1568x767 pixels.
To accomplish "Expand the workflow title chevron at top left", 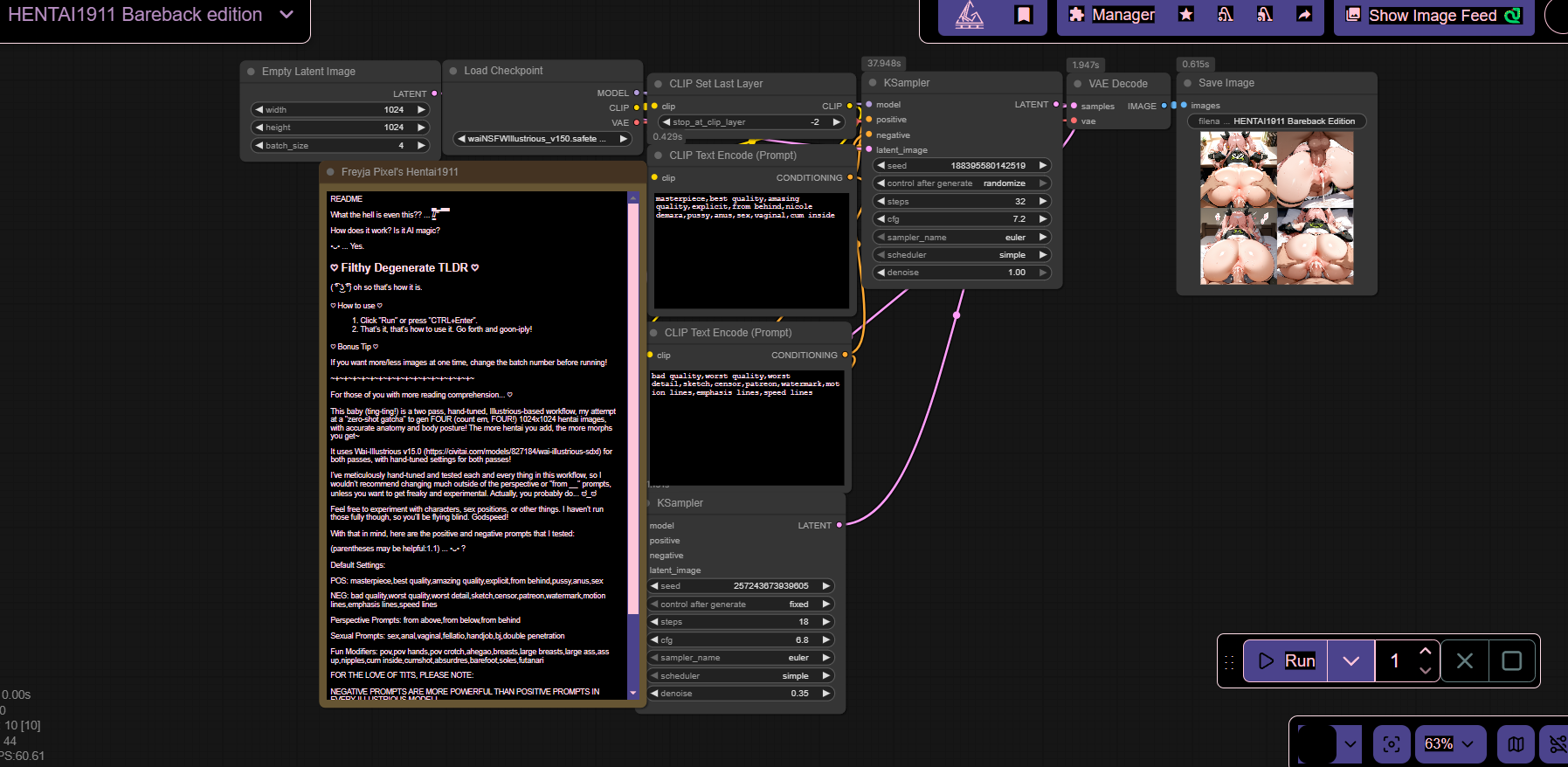I will tap(287, 15).
